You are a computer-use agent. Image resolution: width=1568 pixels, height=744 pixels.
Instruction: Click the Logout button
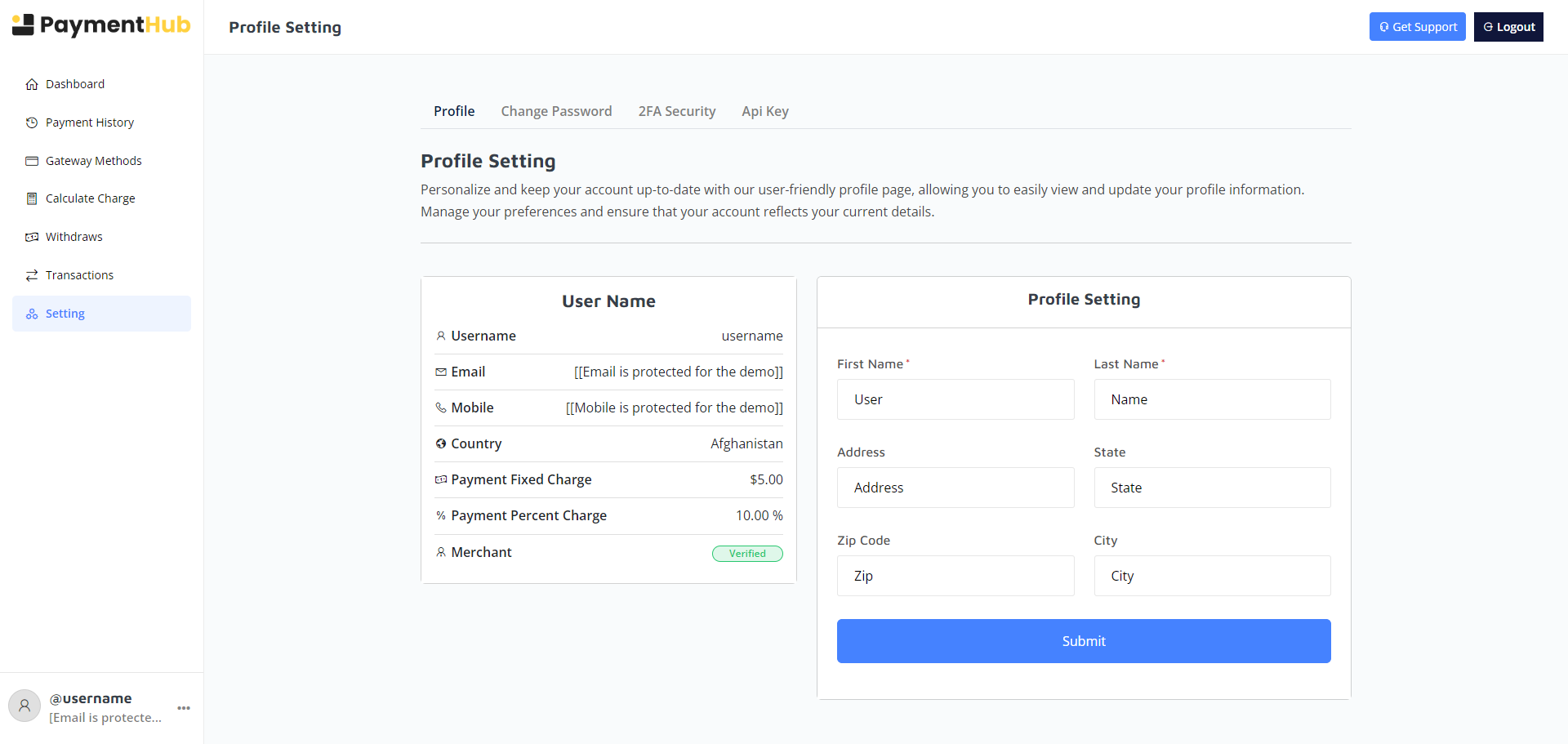[1508, 27]
